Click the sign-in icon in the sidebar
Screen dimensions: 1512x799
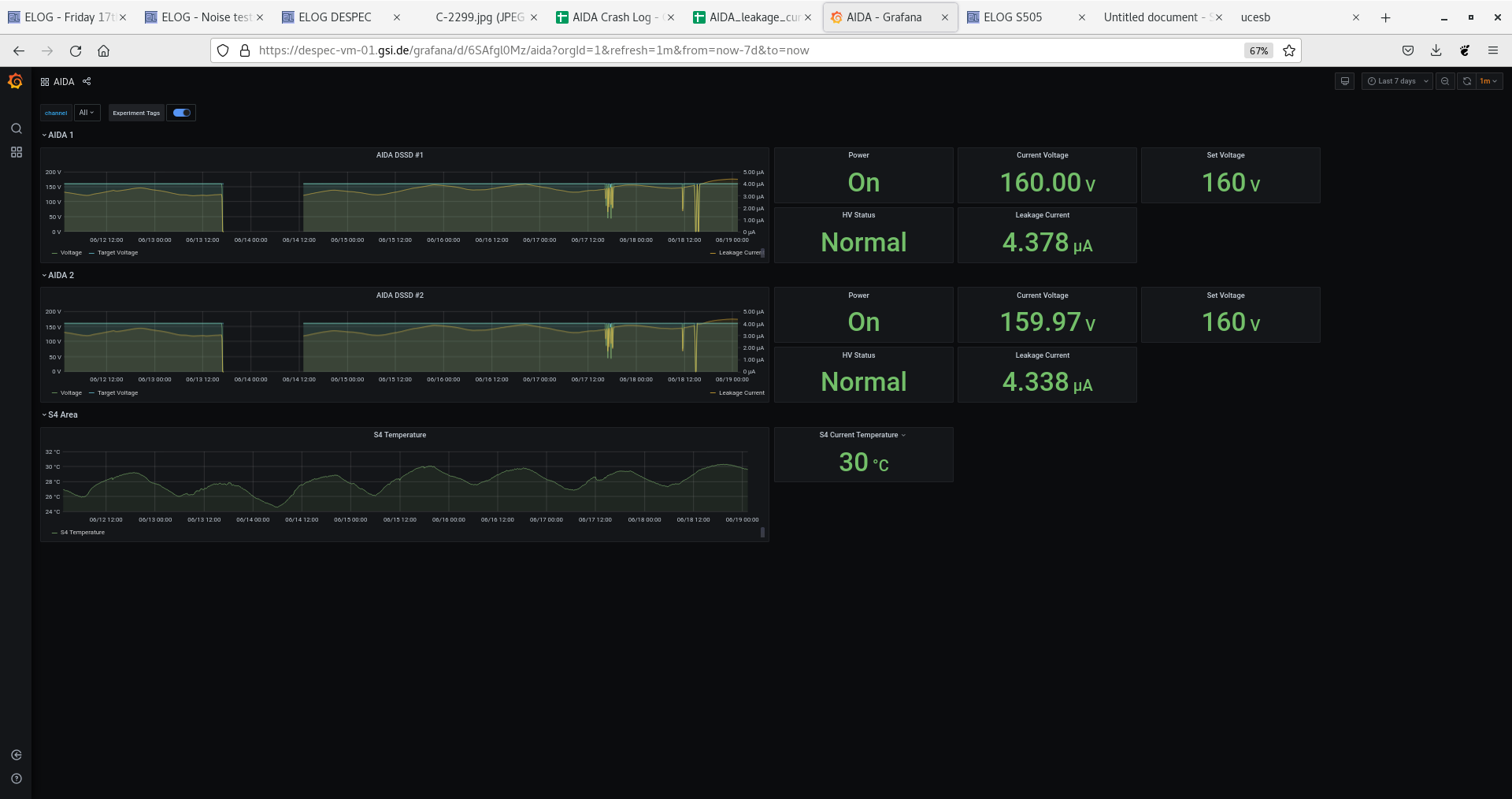[x=16, y=755]
